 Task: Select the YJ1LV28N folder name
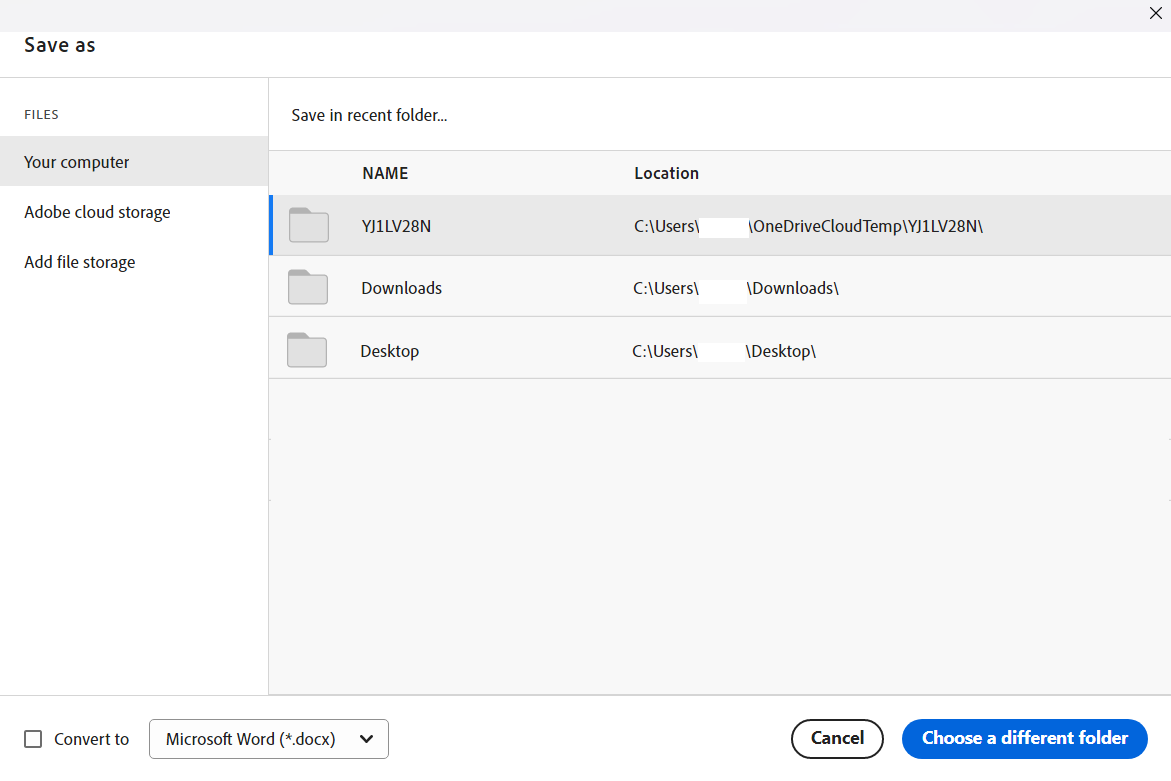tap(396, 226)
